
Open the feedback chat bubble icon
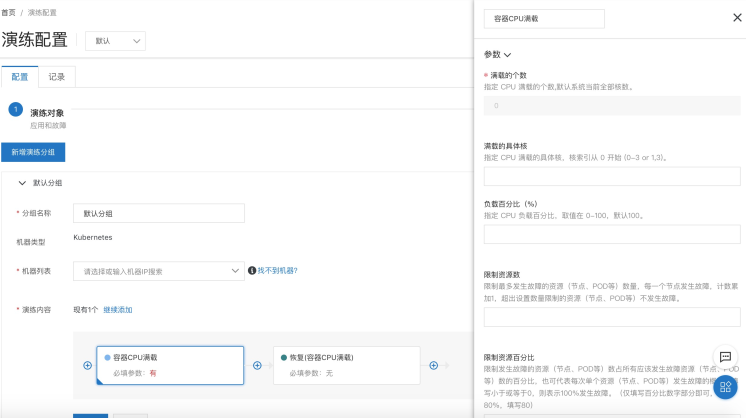click(x=725, y=357)
